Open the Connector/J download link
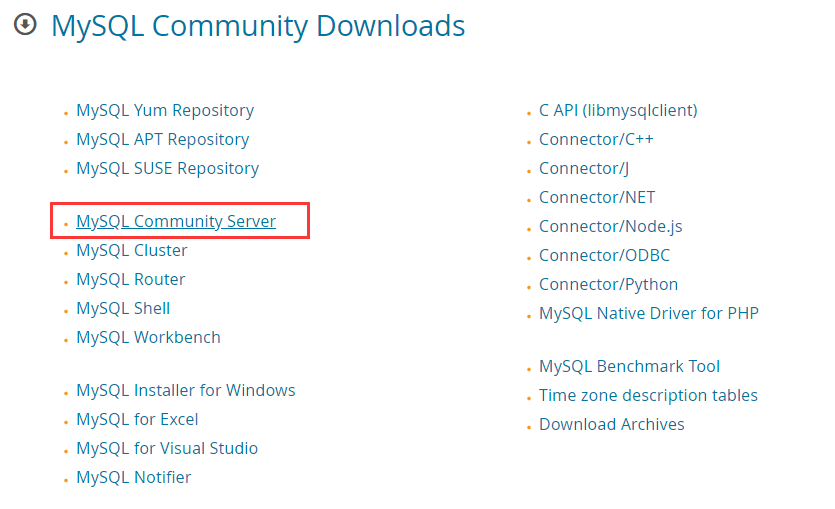Viewport: 835px width, 509px height. coord(584,168)
